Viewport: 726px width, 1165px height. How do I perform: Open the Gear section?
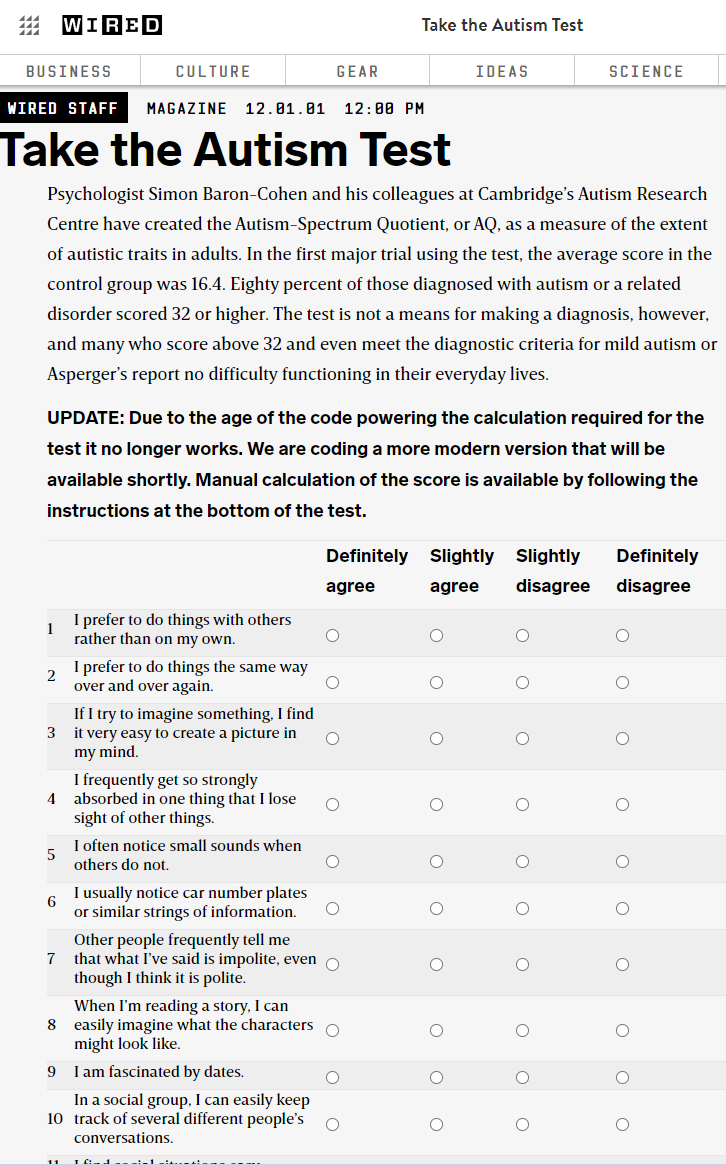[x=357, y=71]
